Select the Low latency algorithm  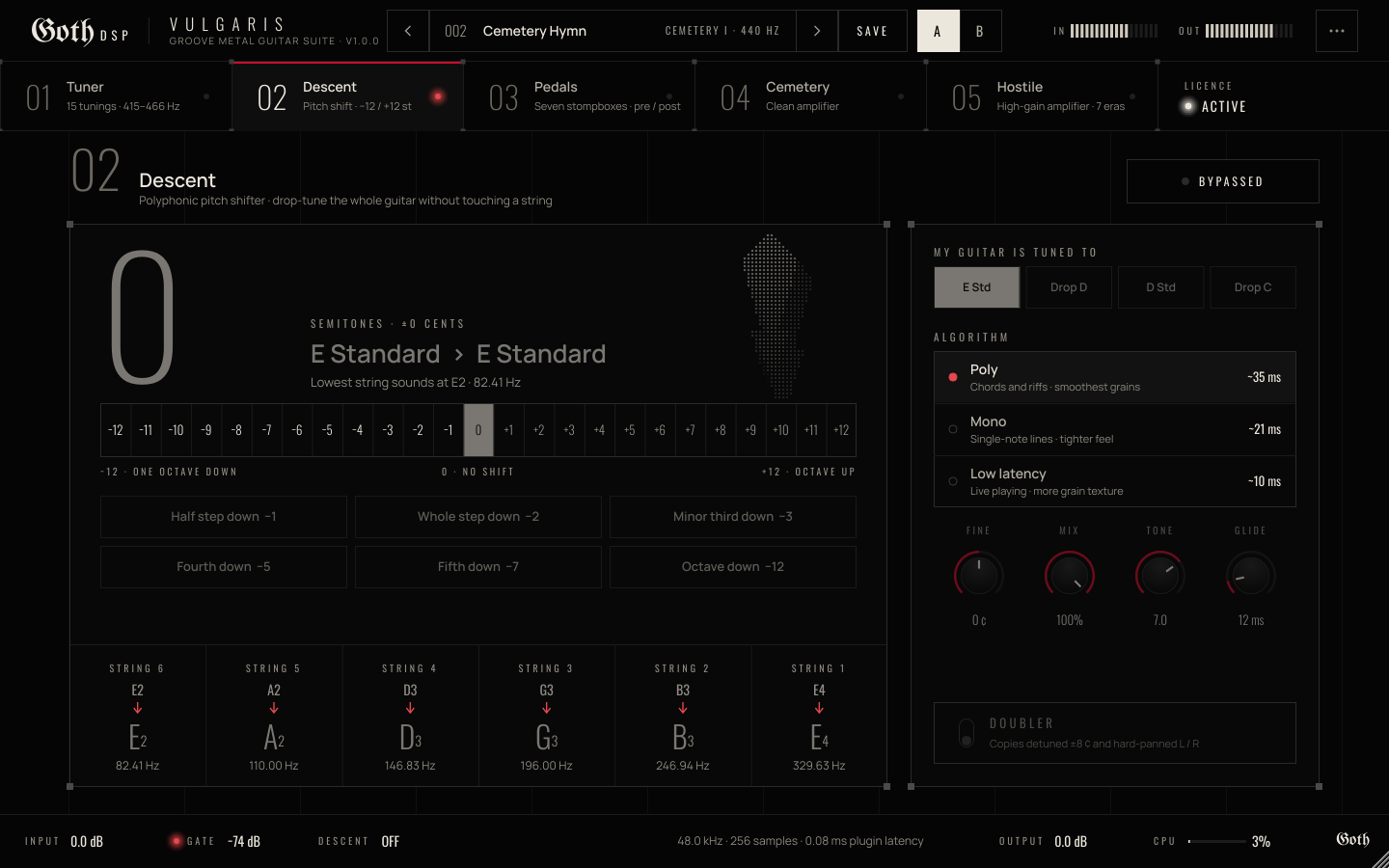[x=1115, y=481]
